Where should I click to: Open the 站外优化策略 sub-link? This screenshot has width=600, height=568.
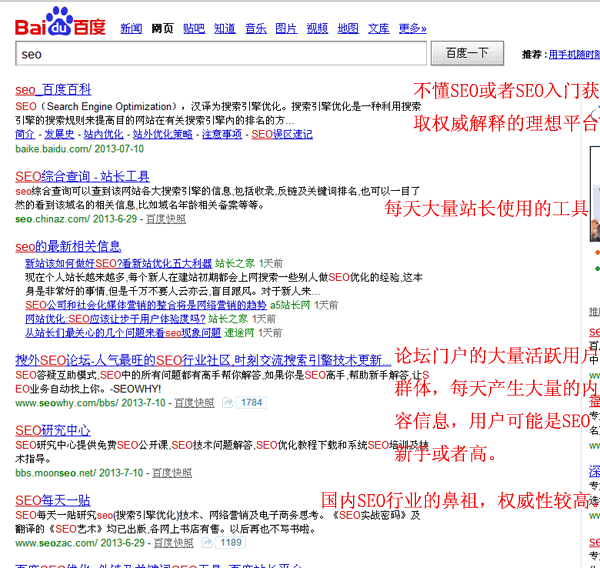click(163, 134)
